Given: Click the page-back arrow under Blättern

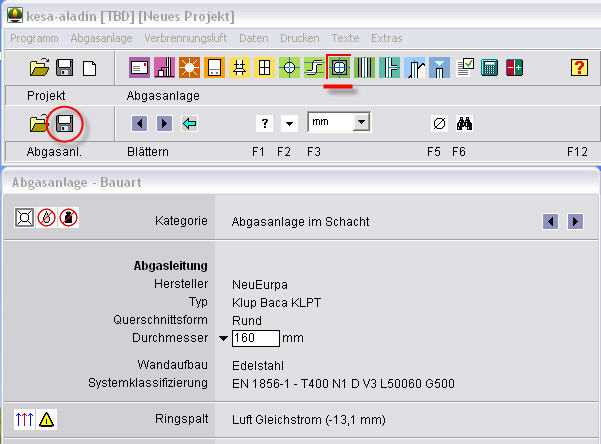Looking at the screenshot, I should pos(140,124).
